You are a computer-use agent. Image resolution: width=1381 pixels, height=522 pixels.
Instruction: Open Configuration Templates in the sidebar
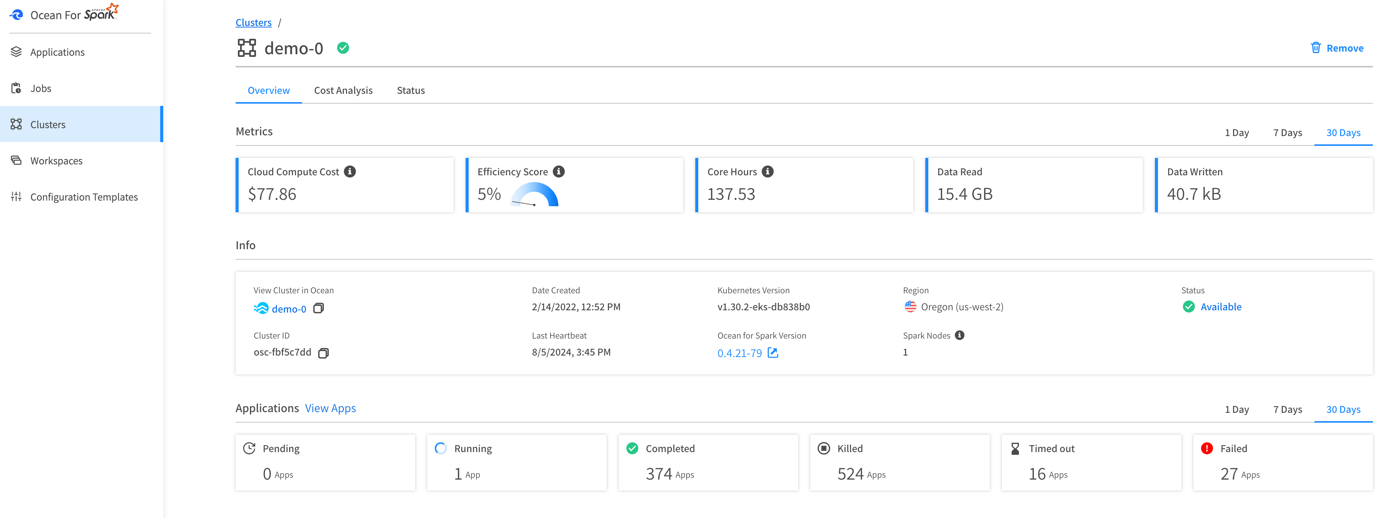[81, 197]
